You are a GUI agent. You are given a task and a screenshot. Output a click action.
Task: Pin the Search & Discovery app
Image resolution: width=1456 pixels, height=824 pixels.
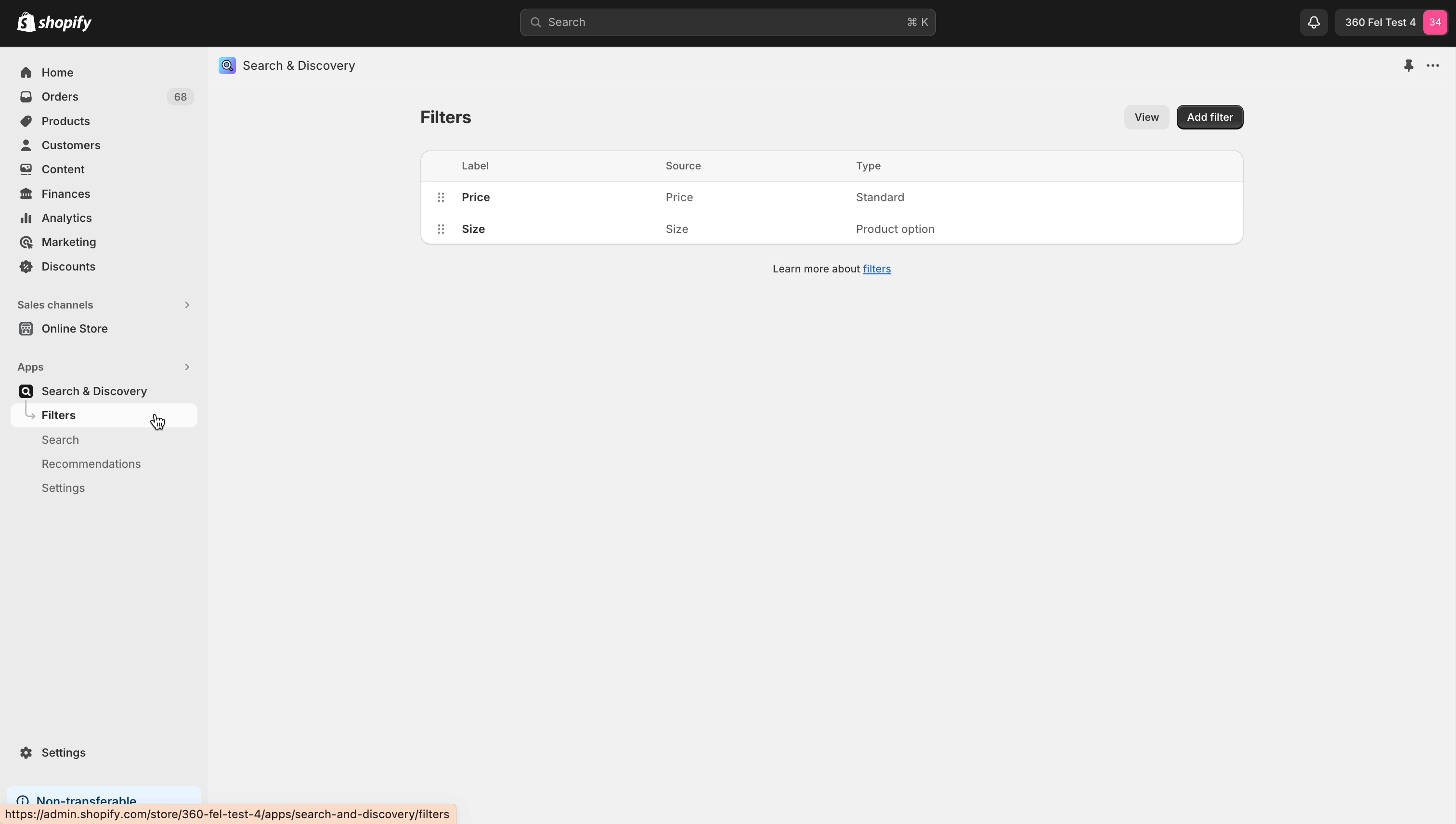pyautogui.click(x=1408, y=65)
